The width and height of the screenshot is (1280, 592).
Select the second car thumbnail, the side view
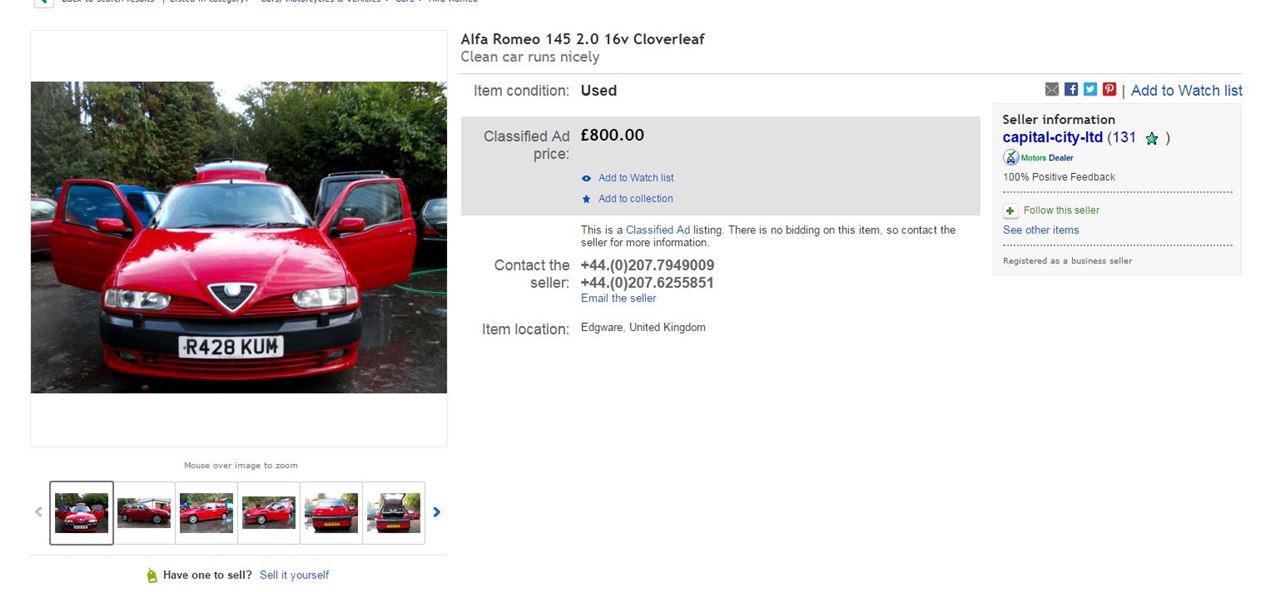(144, 513)
